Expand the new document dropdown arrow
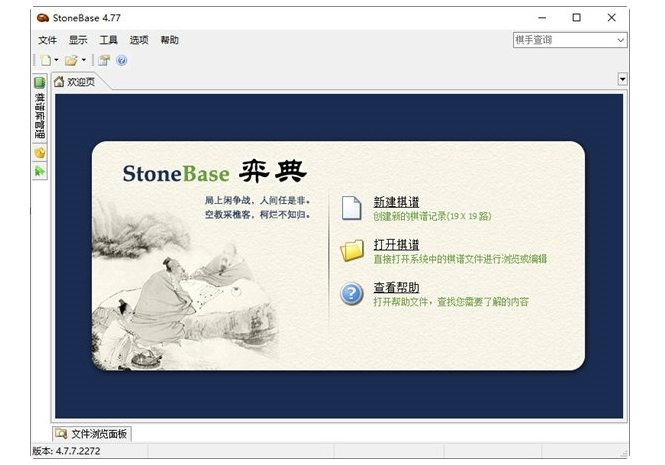The width and height of the screenshot is (665, 465). (57, 60)
